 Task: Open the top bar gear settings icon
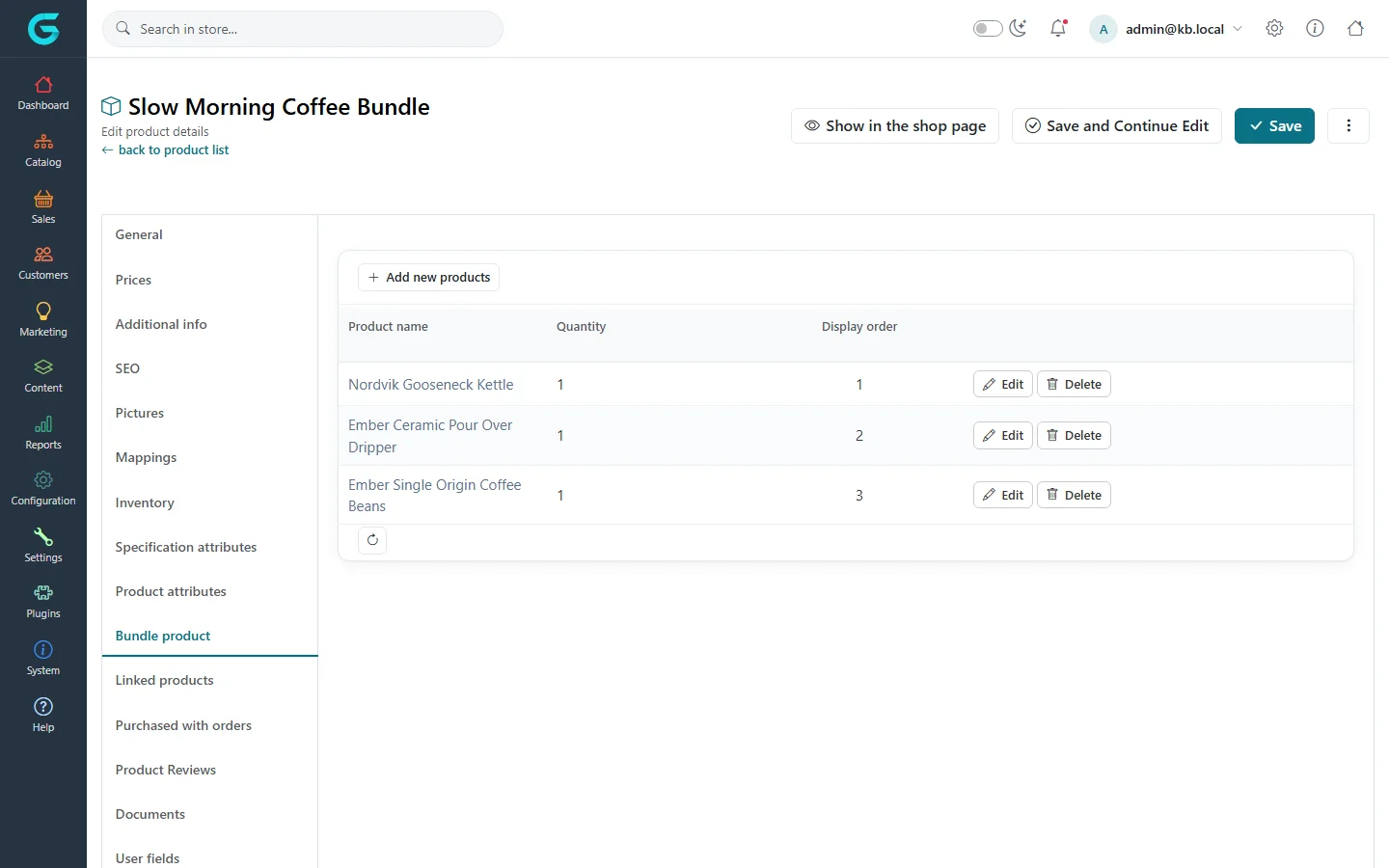click(x=1274, y=29)
